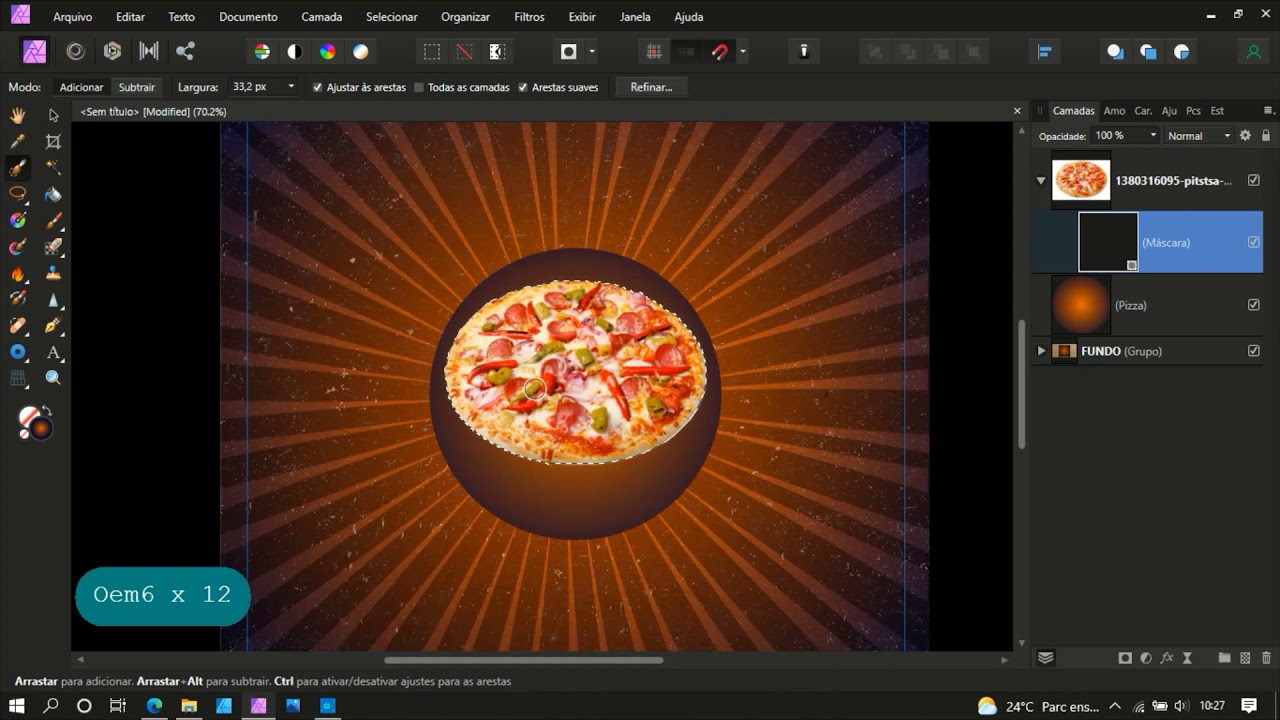Hide the (Máscara) mask layer
Viewport: 1280px width, 720px height.
click(x=1254, y=242)
